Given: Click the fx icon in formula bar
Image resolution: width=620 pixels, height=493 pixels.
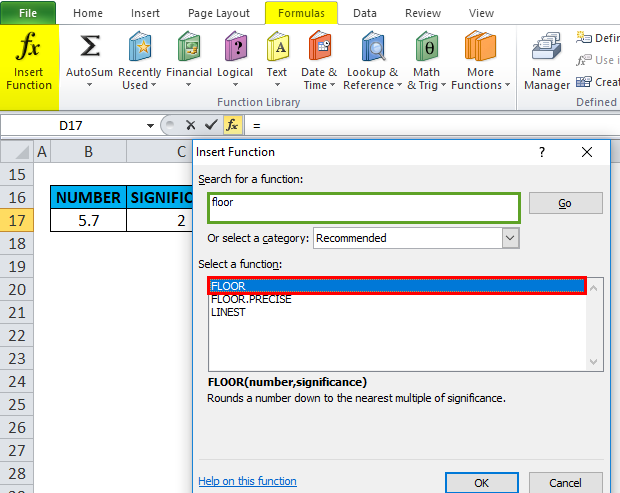Looking at the screenshot, I should coord(232,125).
